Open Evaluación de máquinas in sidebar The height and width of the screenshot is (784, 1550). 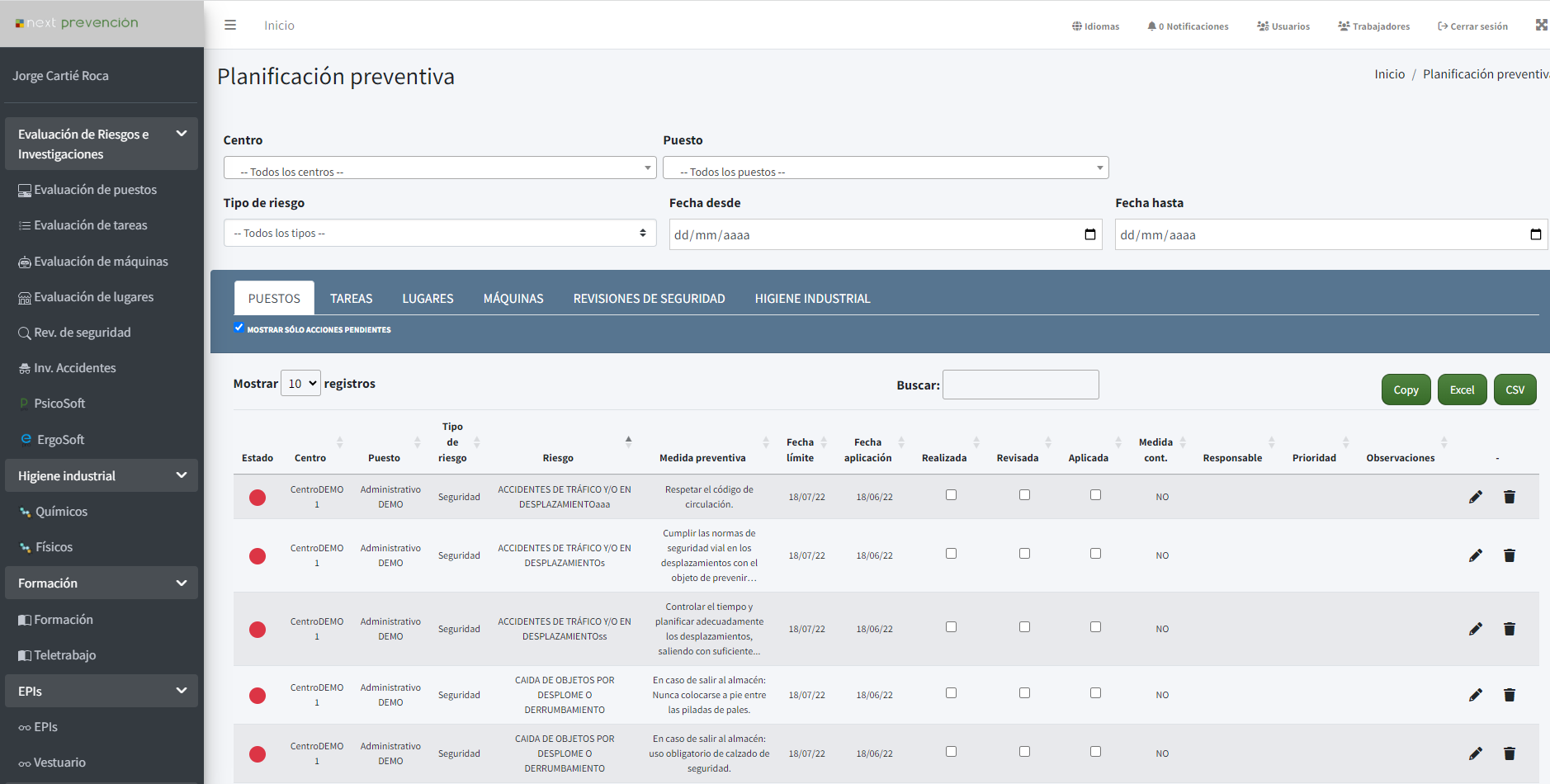click(93, 262)
